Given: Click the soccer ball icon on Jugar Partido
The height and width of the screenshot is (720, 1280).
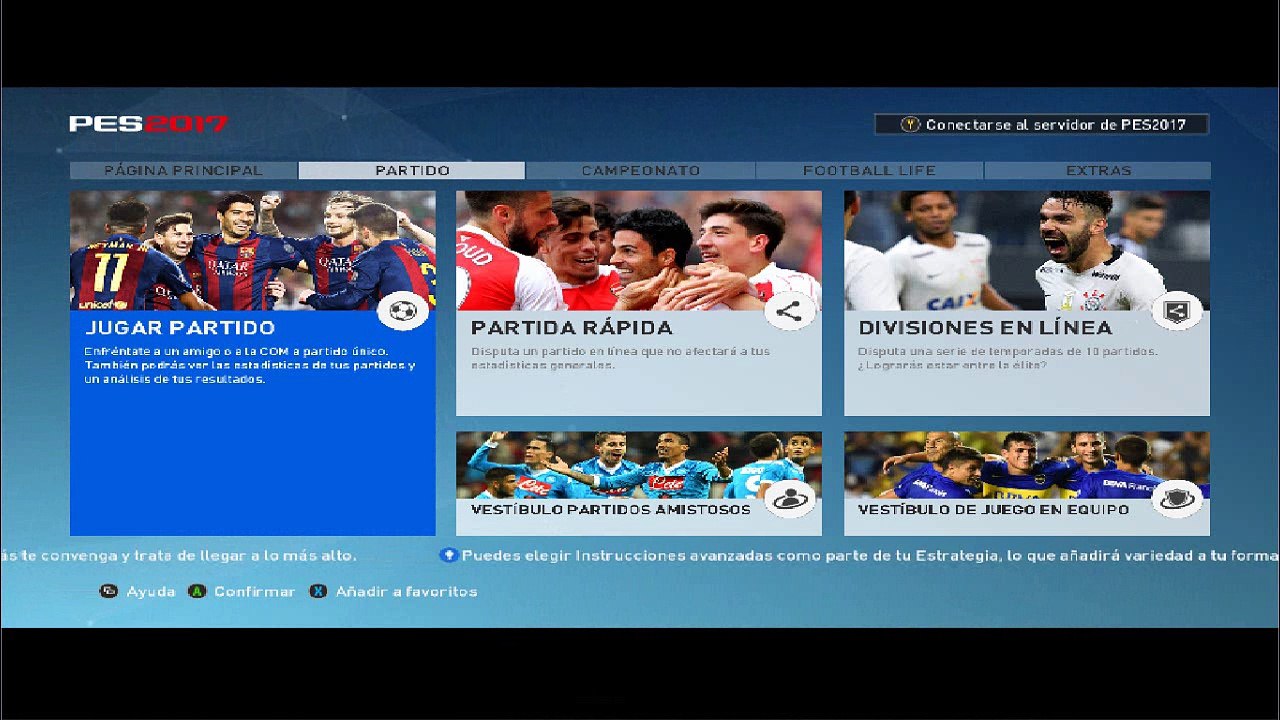Looking at the screenshot, I should [403, 312].
